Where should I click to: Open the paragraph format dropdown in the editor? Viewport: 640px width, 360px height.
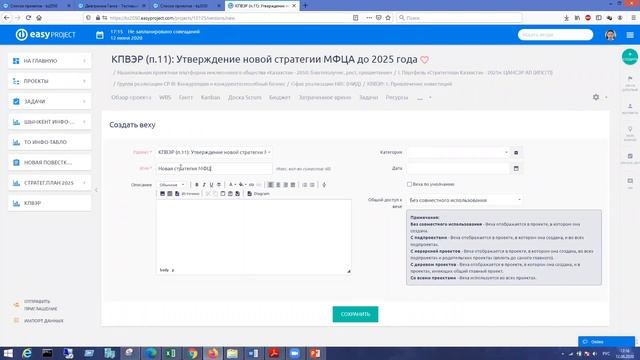(x=172, y=185)
